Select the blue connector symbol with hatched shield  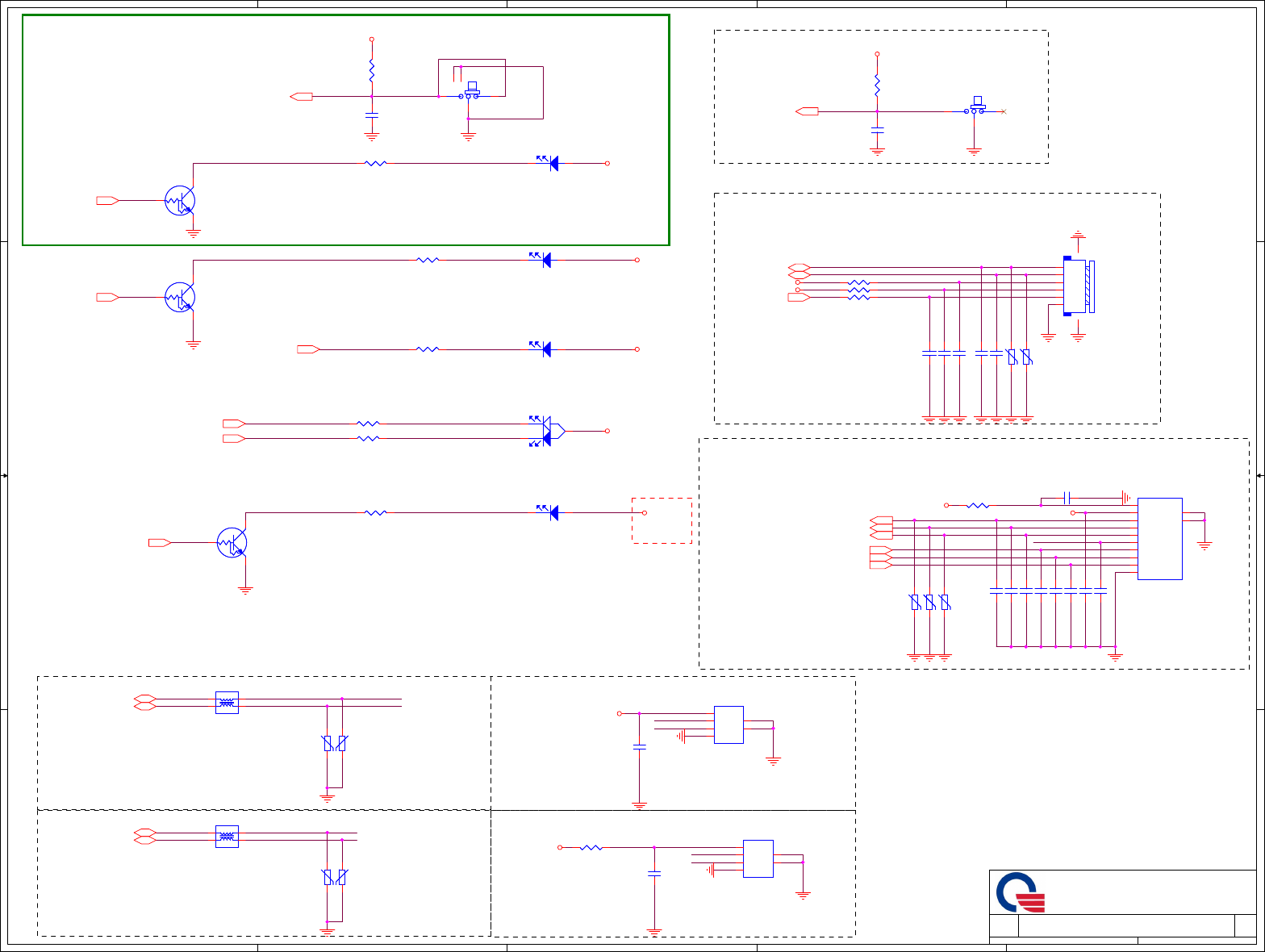tap(1079, 286)
